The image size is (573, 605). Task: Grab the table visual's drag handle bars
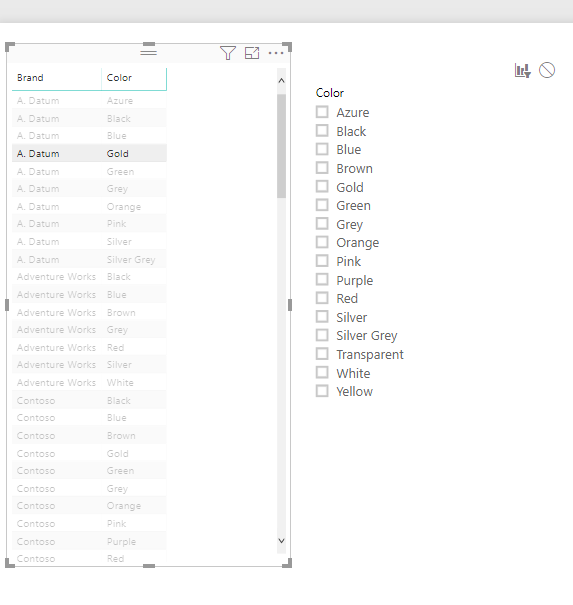[149, 52]
